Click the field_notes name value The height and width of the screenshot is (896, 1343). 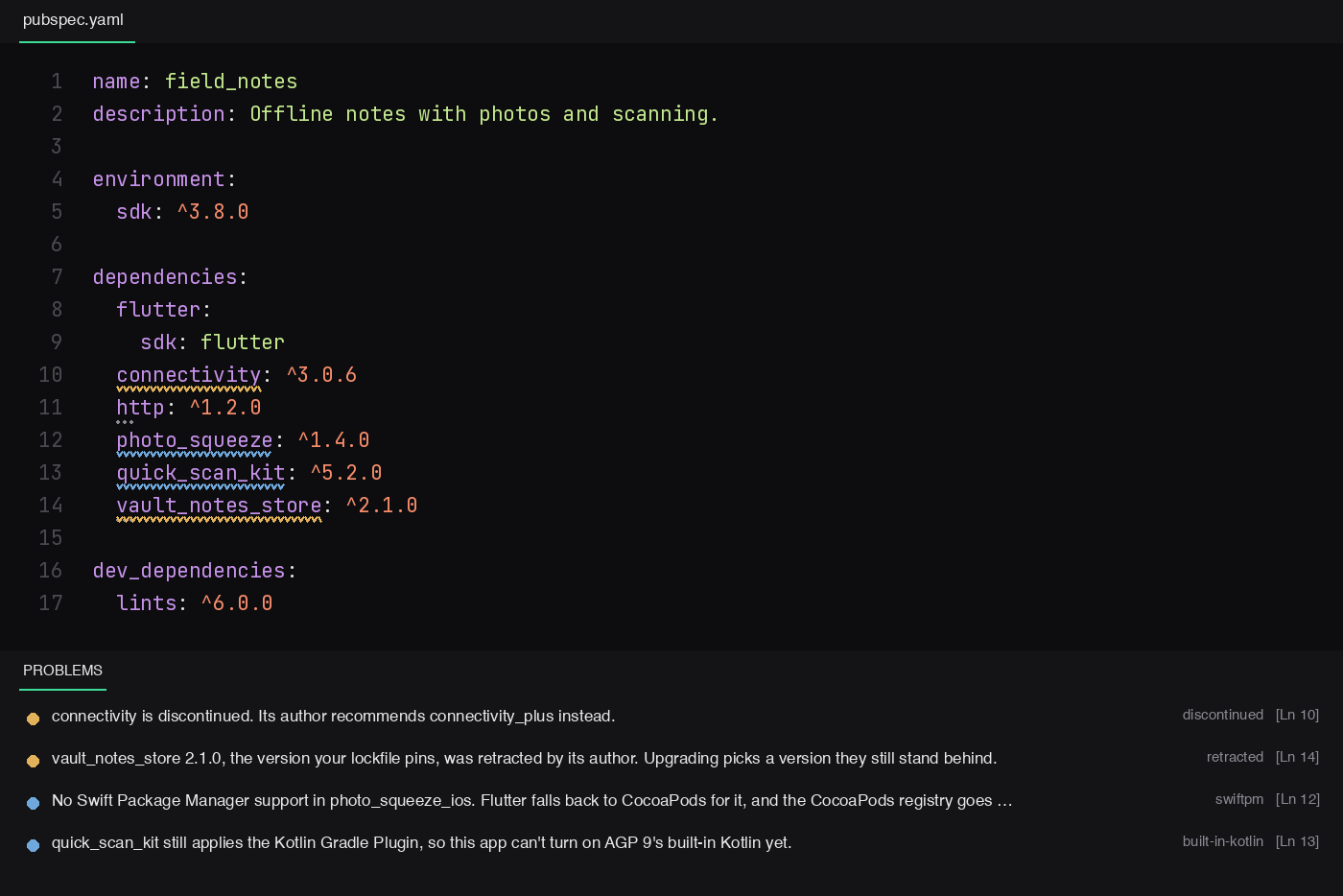[x=231, y=82]
